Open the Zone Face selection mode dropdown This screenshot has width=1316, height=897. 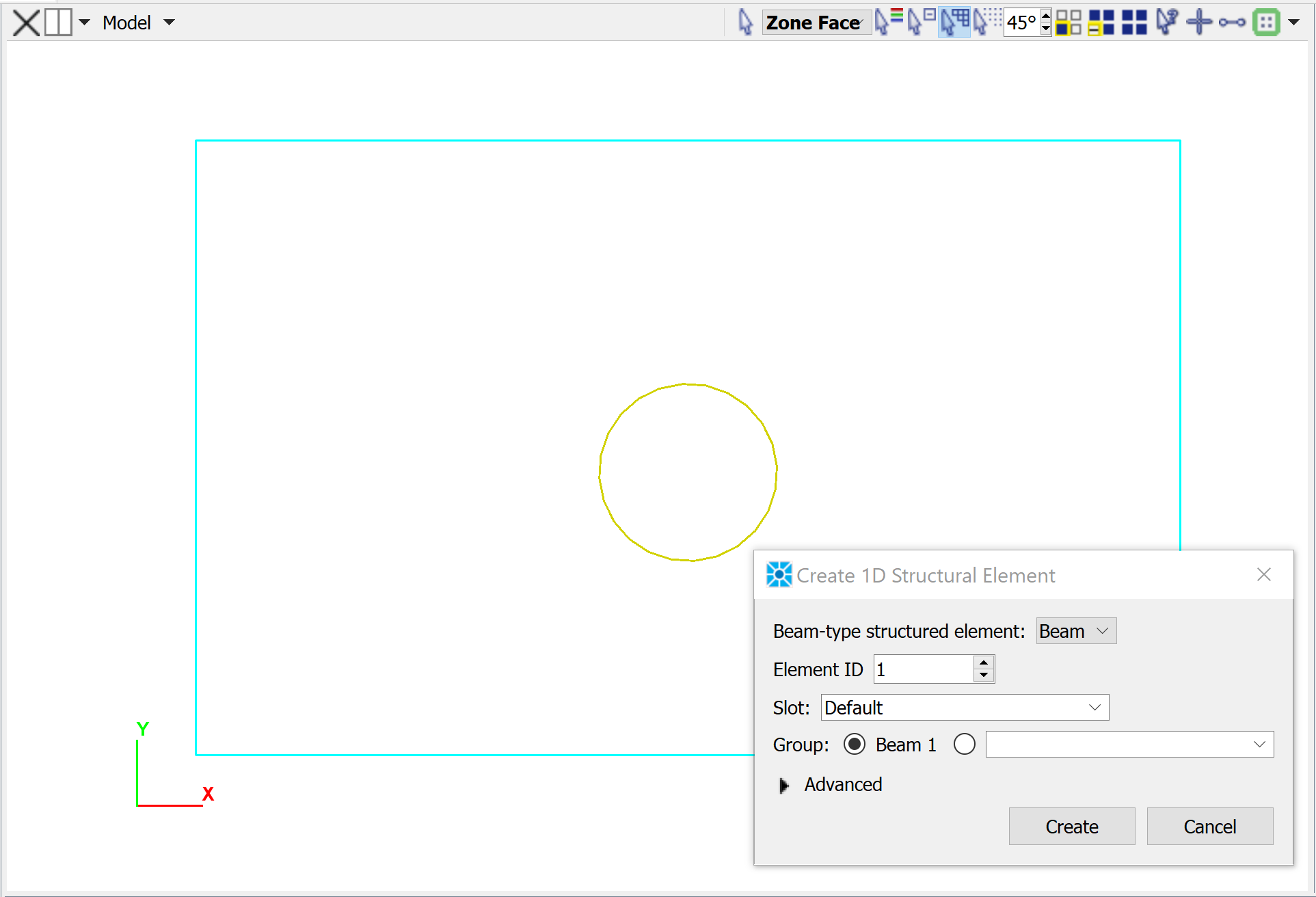coord(816,23)
